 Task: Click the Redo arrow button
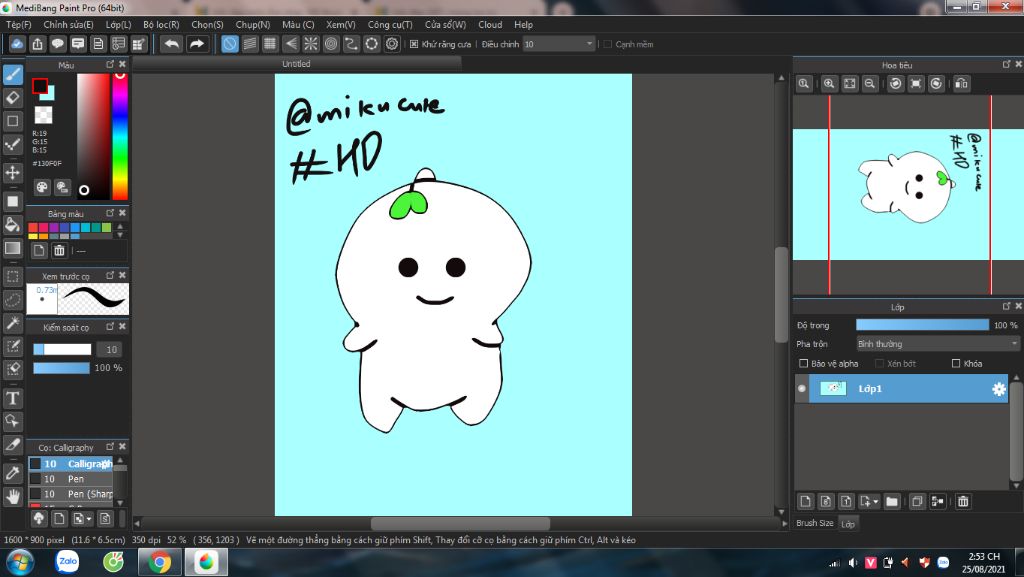click(197, 44)
